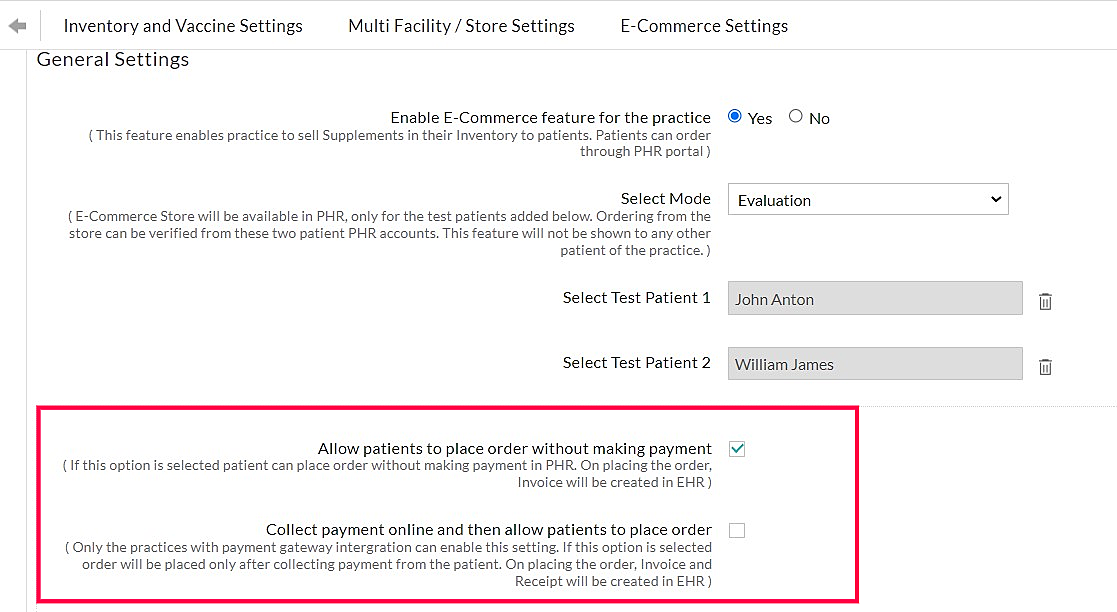Click the Select Mode label text
The height and width of the screenshot is (612, 1117).
click(x=665, y=199)
